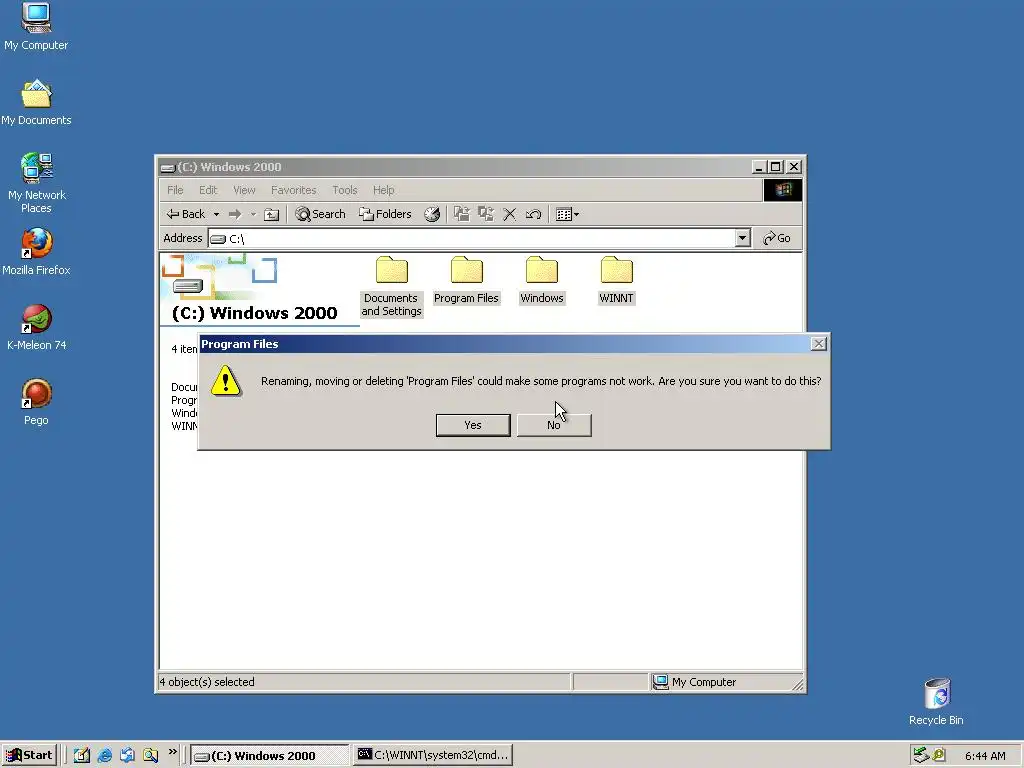Viewport: 1024px width, 768px height.
Task: Launch Internet Explorer from Quick Launch
Action: [x=104, y=755]
